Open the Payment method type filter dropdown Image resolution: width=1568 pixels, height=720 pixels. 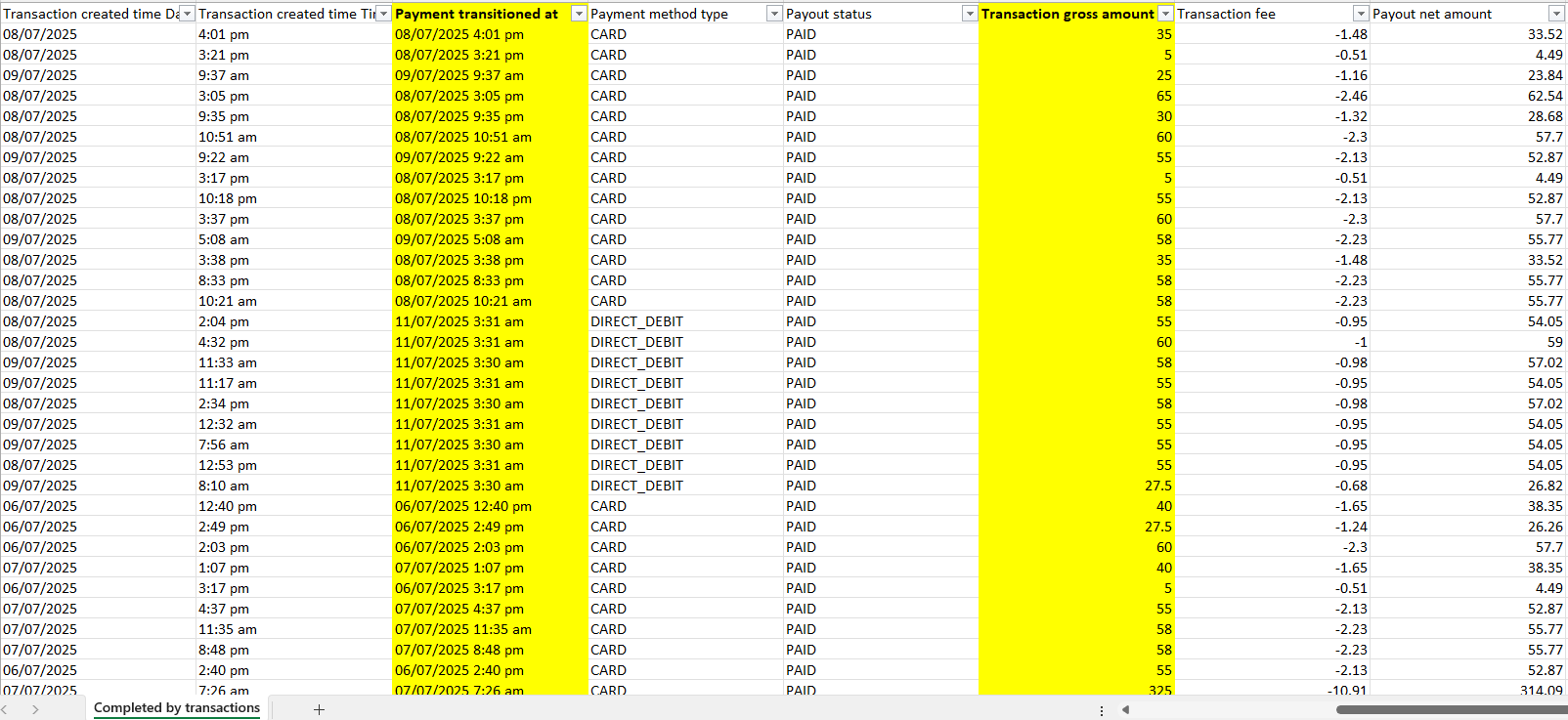coord(774,14)
